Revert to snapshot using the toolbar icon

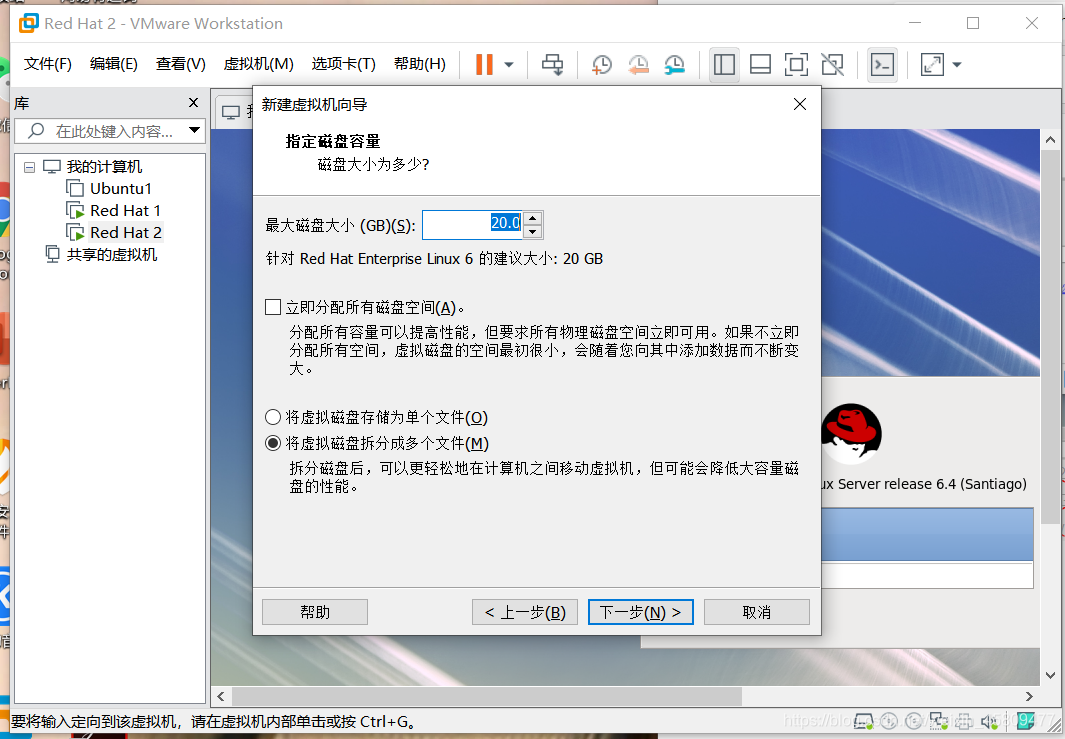(638, 65)
